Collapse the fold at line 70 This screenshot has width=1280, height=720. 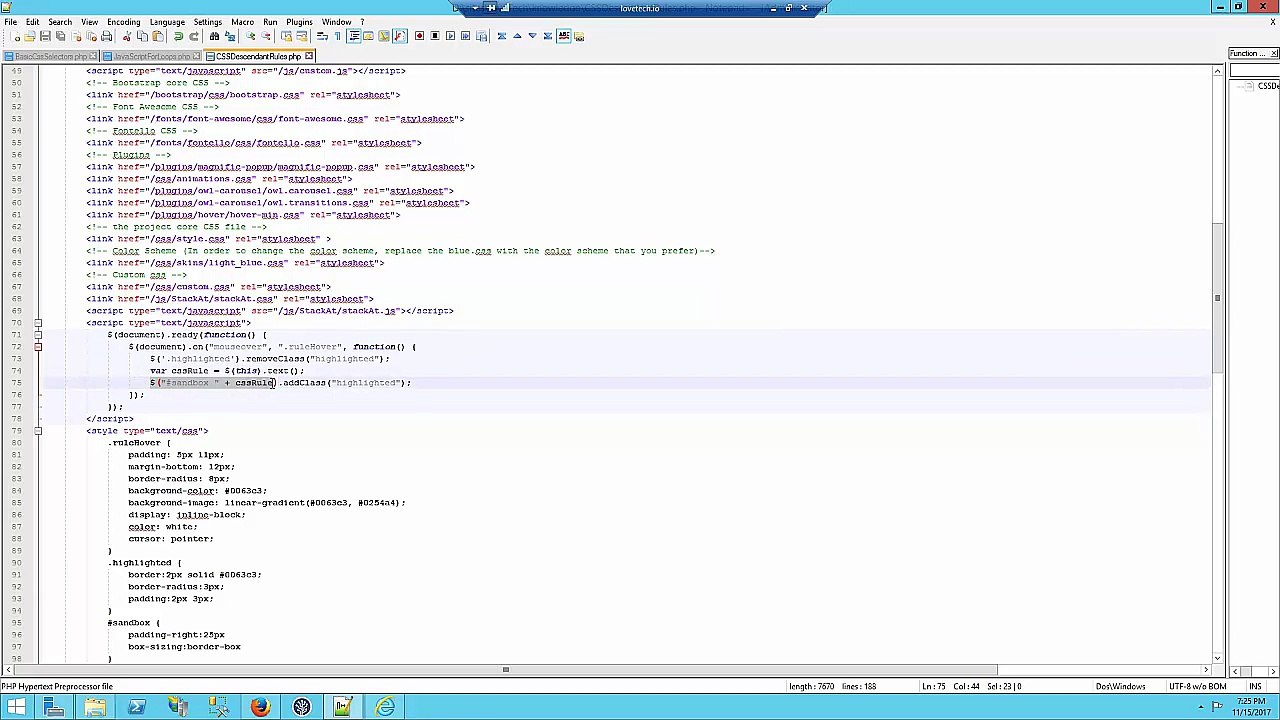tap(38, 323)
